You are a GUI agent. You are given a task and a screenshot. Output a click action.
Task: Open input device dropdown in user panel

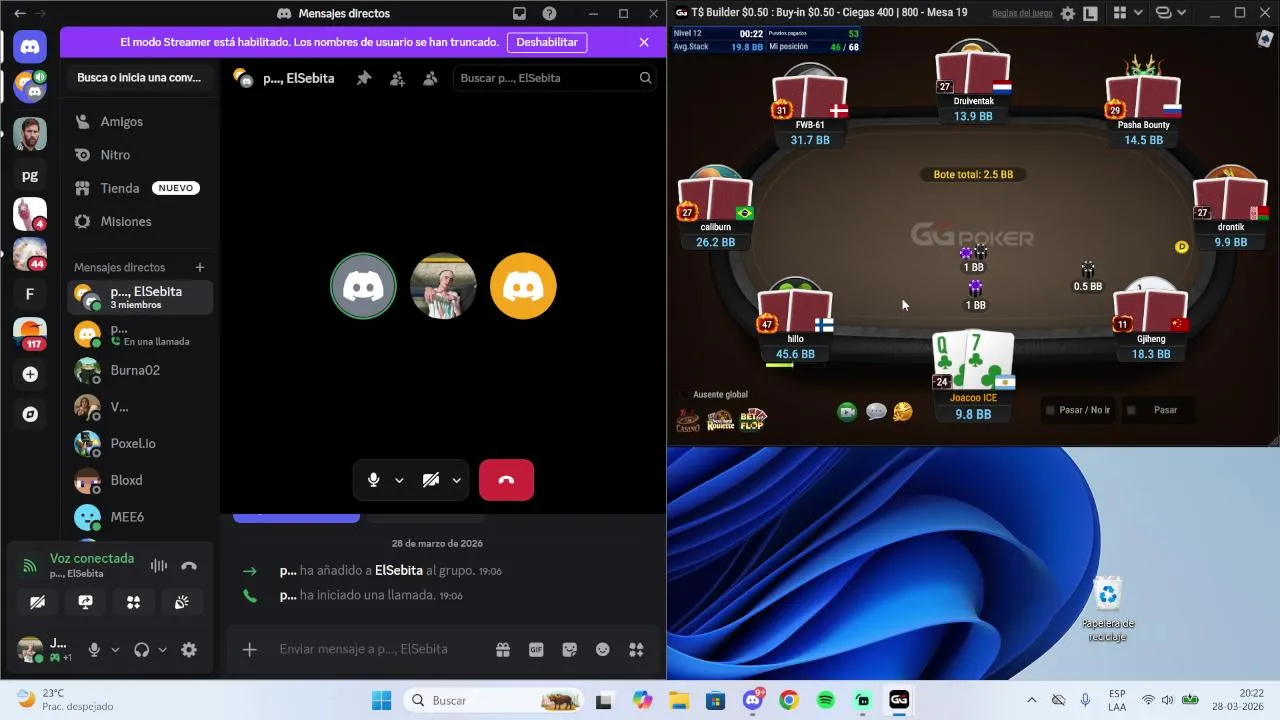tap(115, 650)
